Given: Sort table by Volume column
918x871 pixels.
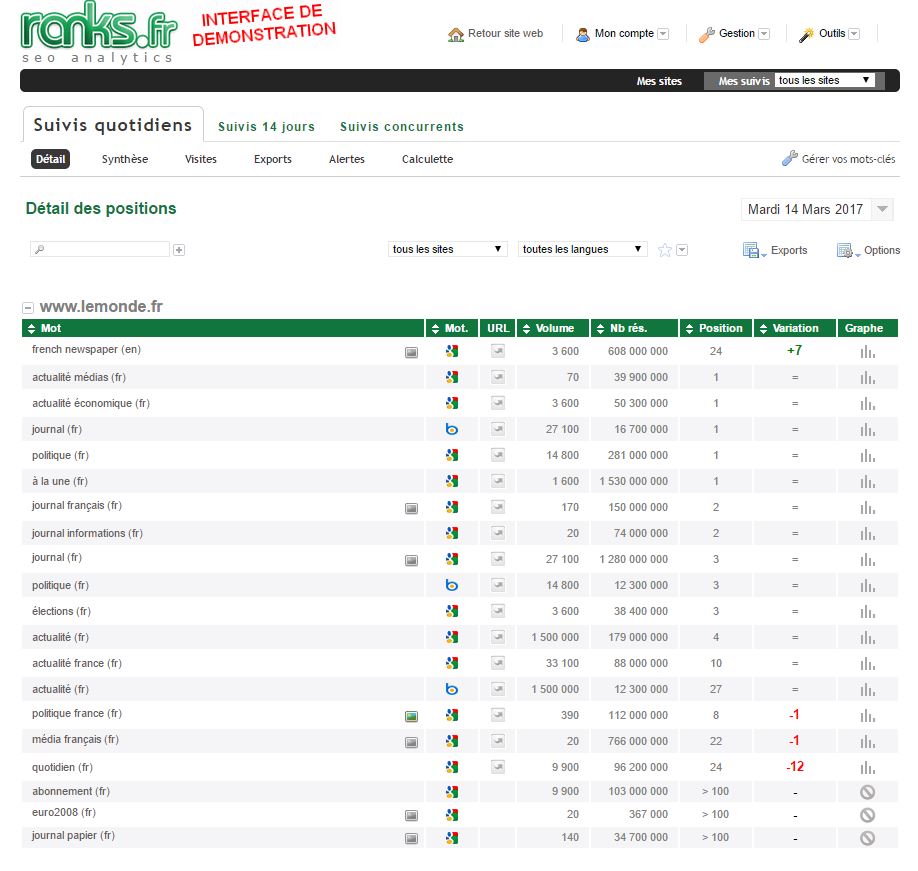Looking at the screenshot, I should (x=553, y=328).
